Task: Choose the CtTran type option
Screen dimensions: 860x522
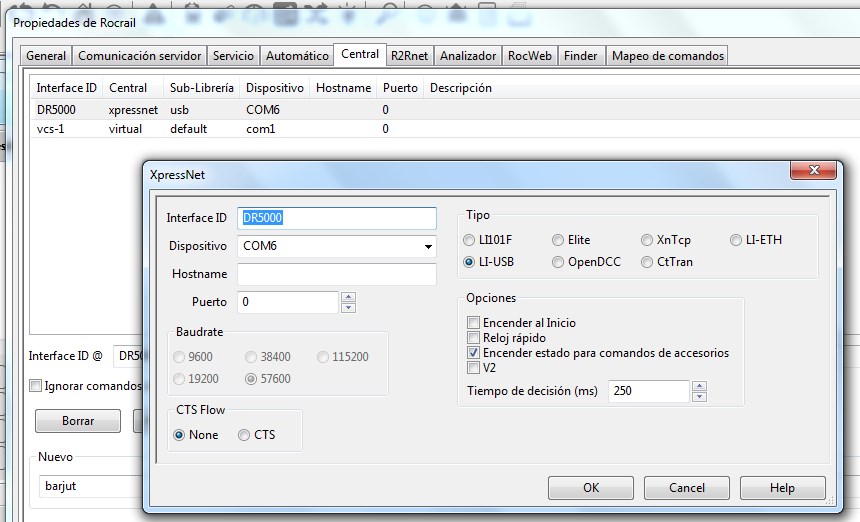Action: [x=647, y=262]
